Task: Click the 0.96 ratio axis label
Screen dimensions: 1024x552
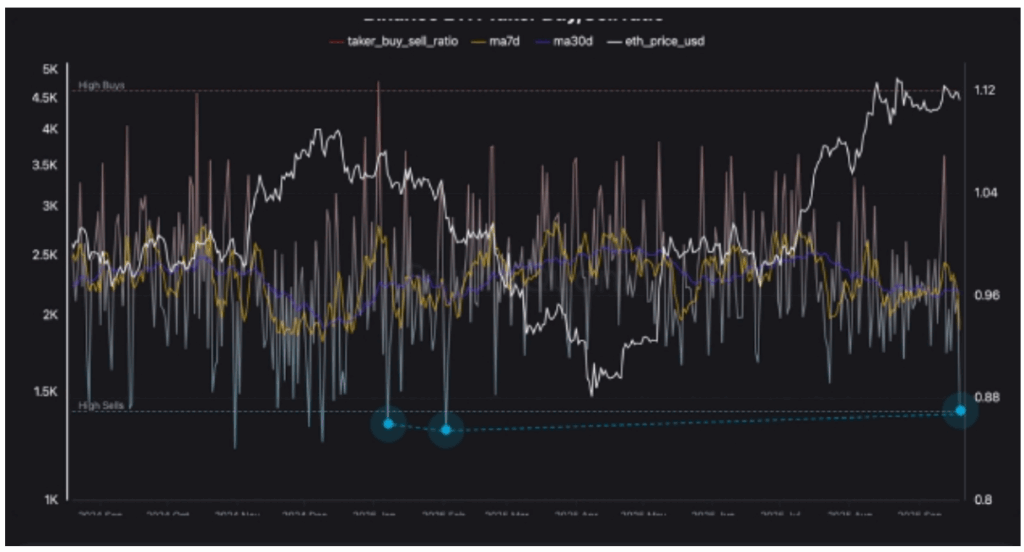Action: pyautogui.click(x=987, y=295)
